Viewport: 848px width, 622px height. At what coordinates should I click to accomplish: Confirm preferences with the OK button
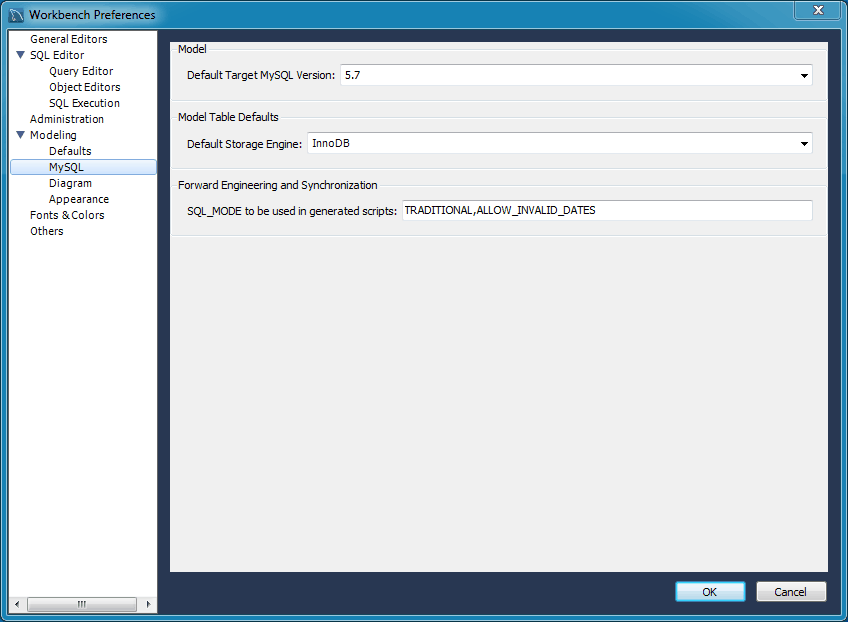(x=710, y=592)
